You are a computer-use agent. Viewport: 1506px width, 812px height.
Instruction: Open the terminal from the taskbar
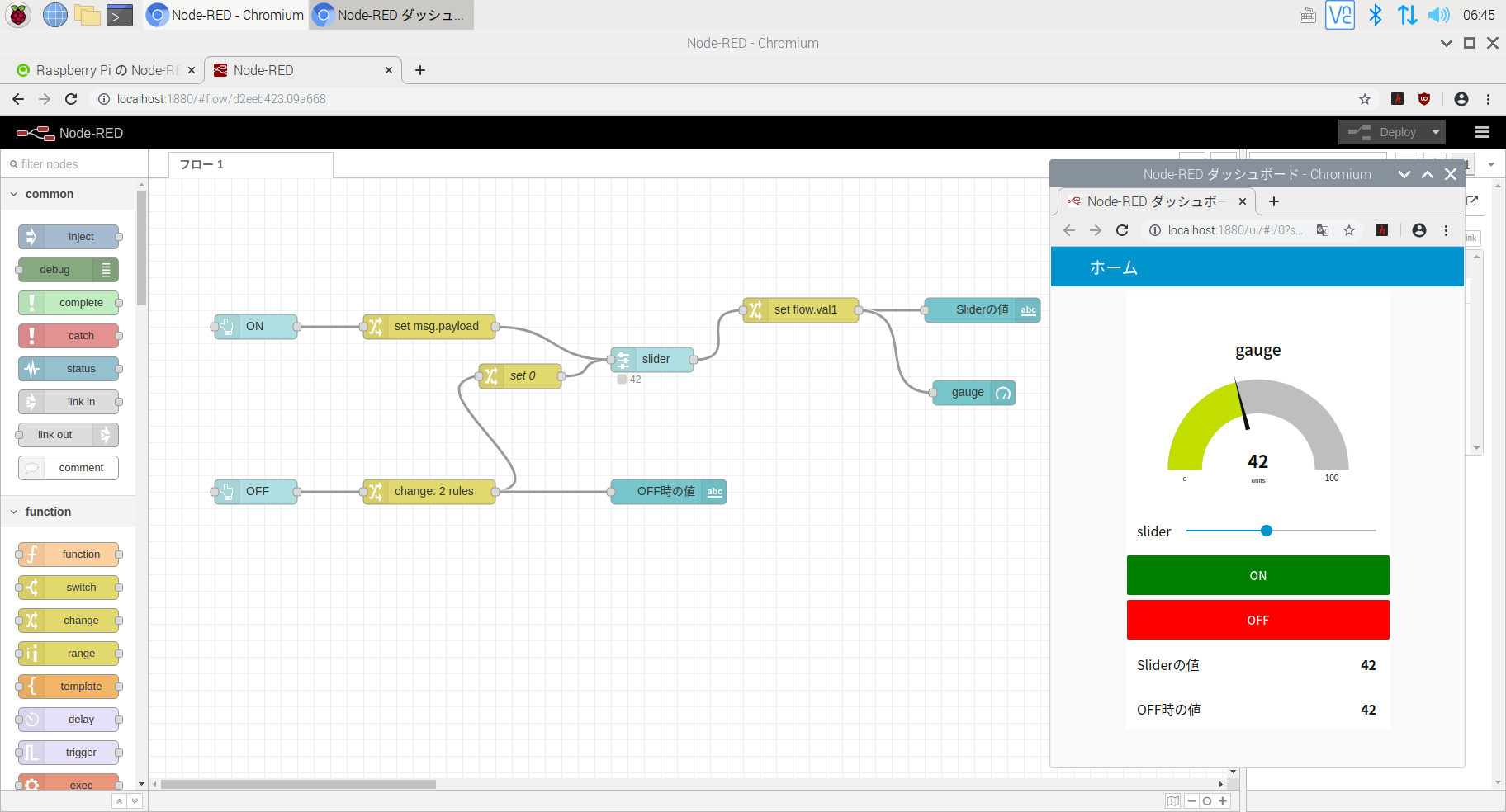tap(121, 15)
